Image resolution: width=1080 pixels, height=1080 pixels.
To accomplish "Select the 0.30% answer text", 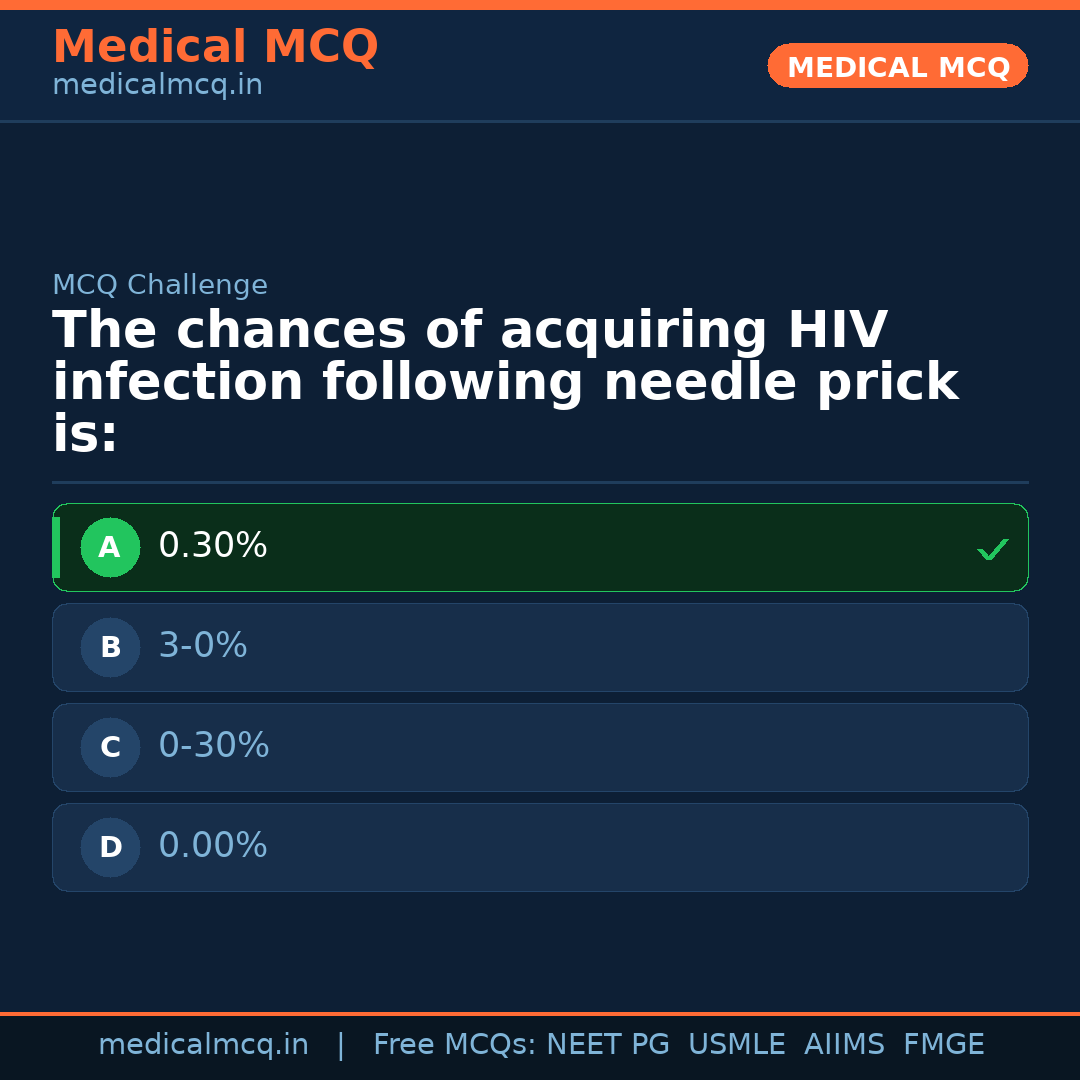I will pos(213,546).
